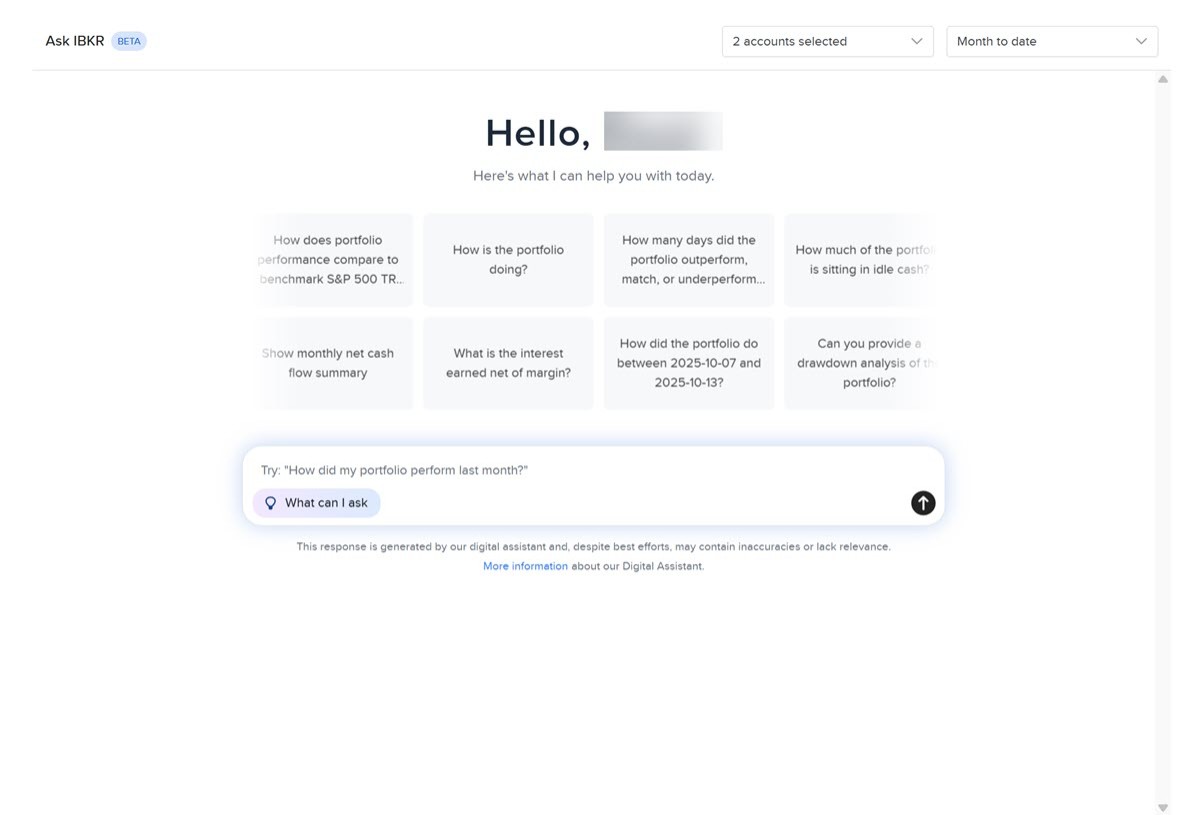Click the BETA badge next to Ask IBKR

(x=128, y=40)
